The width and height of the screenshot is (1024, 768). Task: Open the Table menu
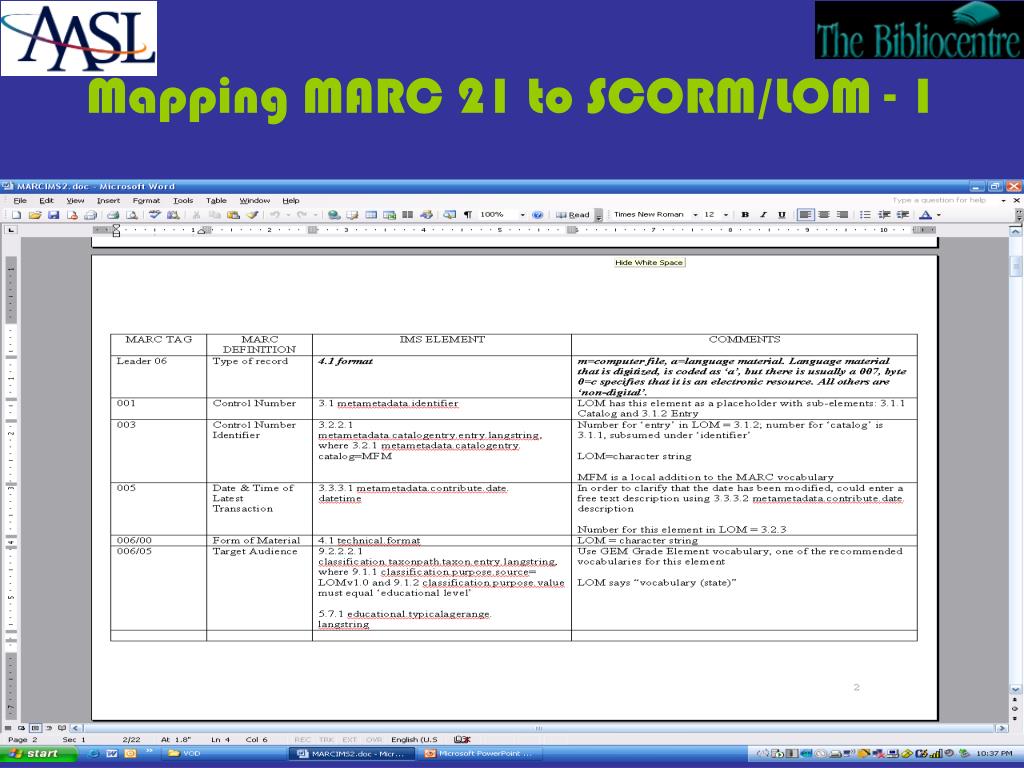216,200
